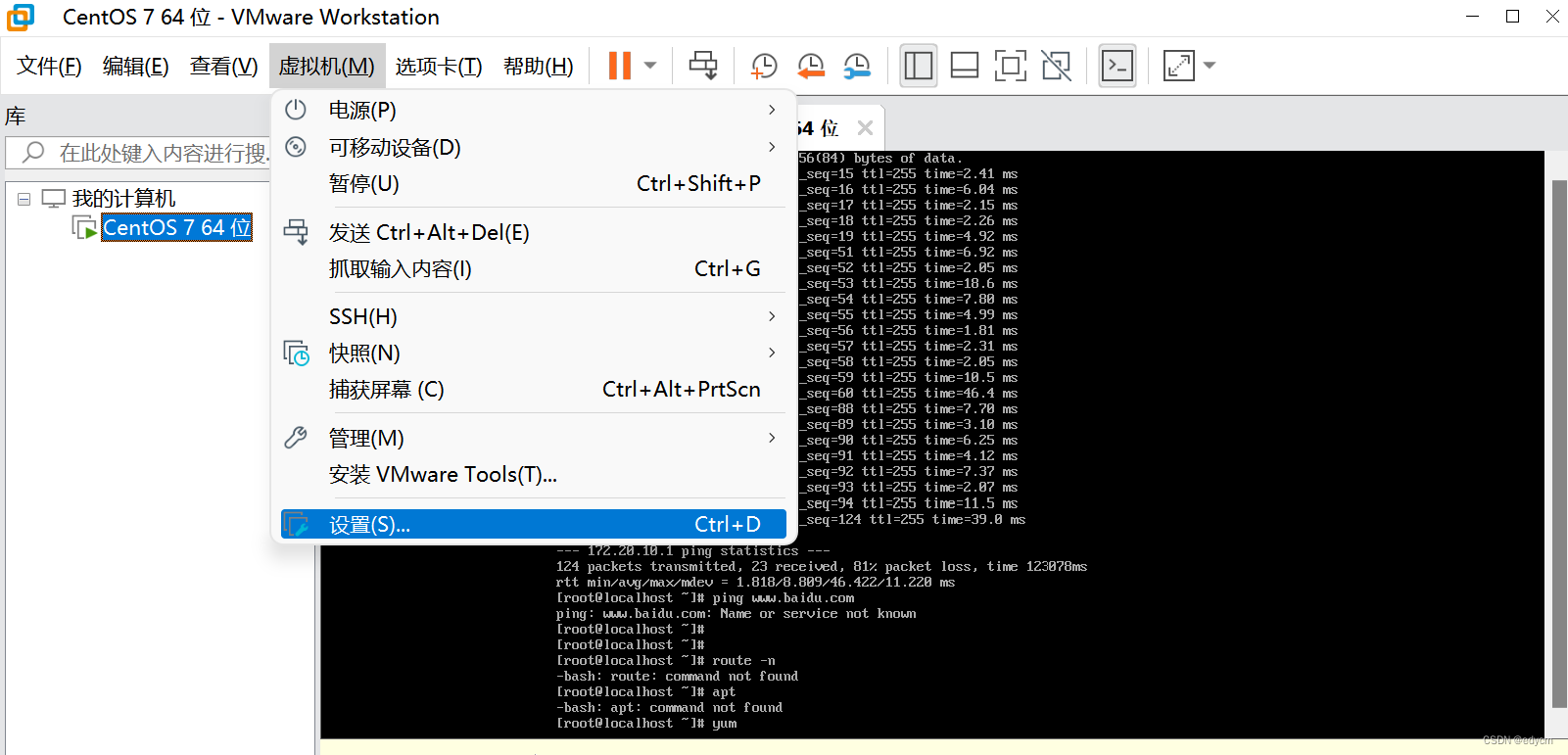Open the 选项卡(T) menu
Viewport: 1568px width, 755px height.
(439, 66)
